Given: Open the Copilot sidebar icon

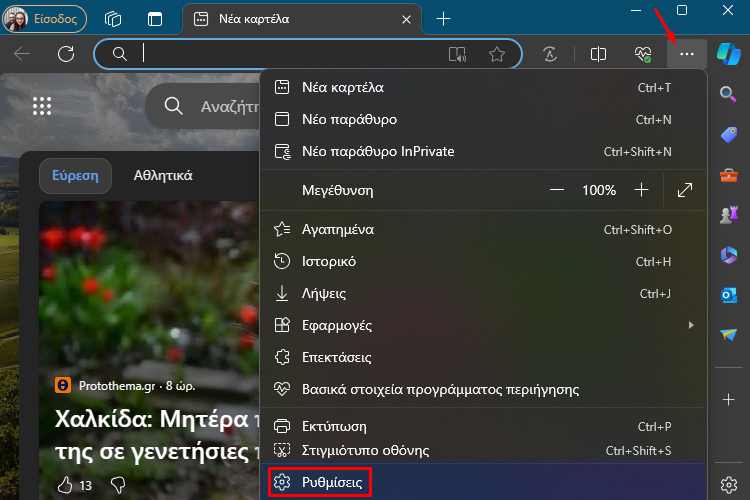Looking at the screenshot, I should point(728,54).
